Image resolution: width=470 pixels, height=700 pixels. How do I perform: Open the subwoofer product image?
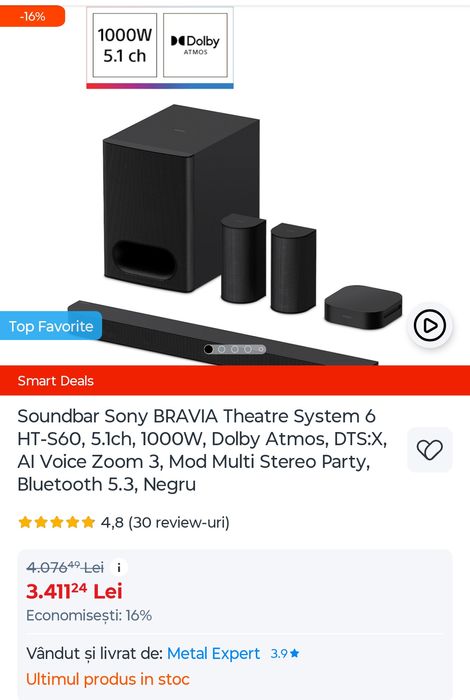tap(181, 199)
